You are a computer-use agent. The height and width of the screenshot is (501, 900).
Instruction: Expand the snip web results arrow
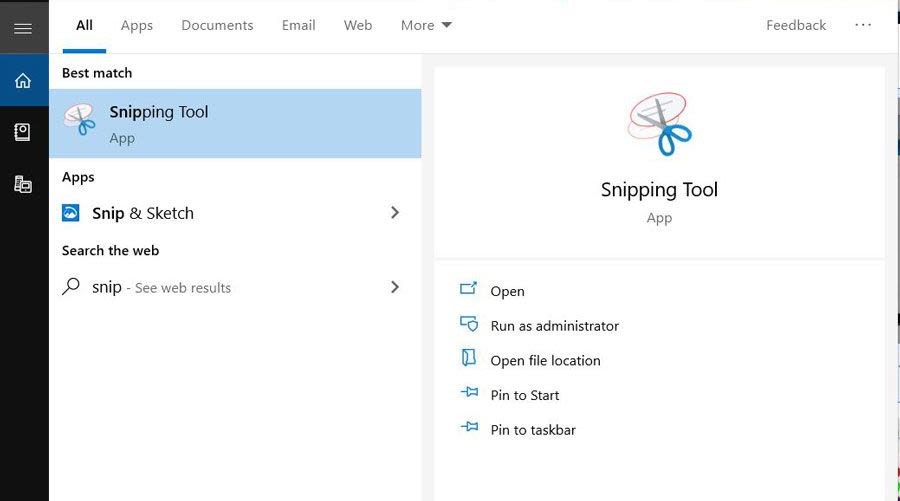click(x=395, y=287)
